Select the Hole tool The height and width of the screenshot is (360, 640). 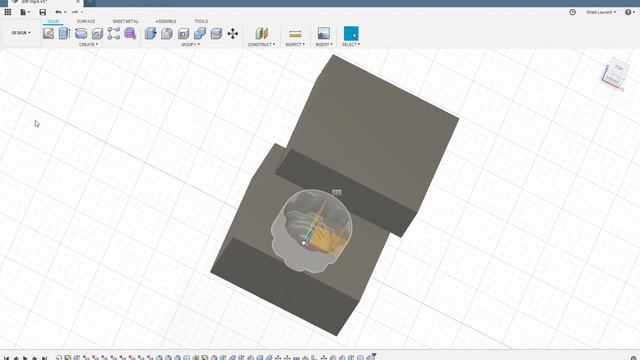point(97,33)
